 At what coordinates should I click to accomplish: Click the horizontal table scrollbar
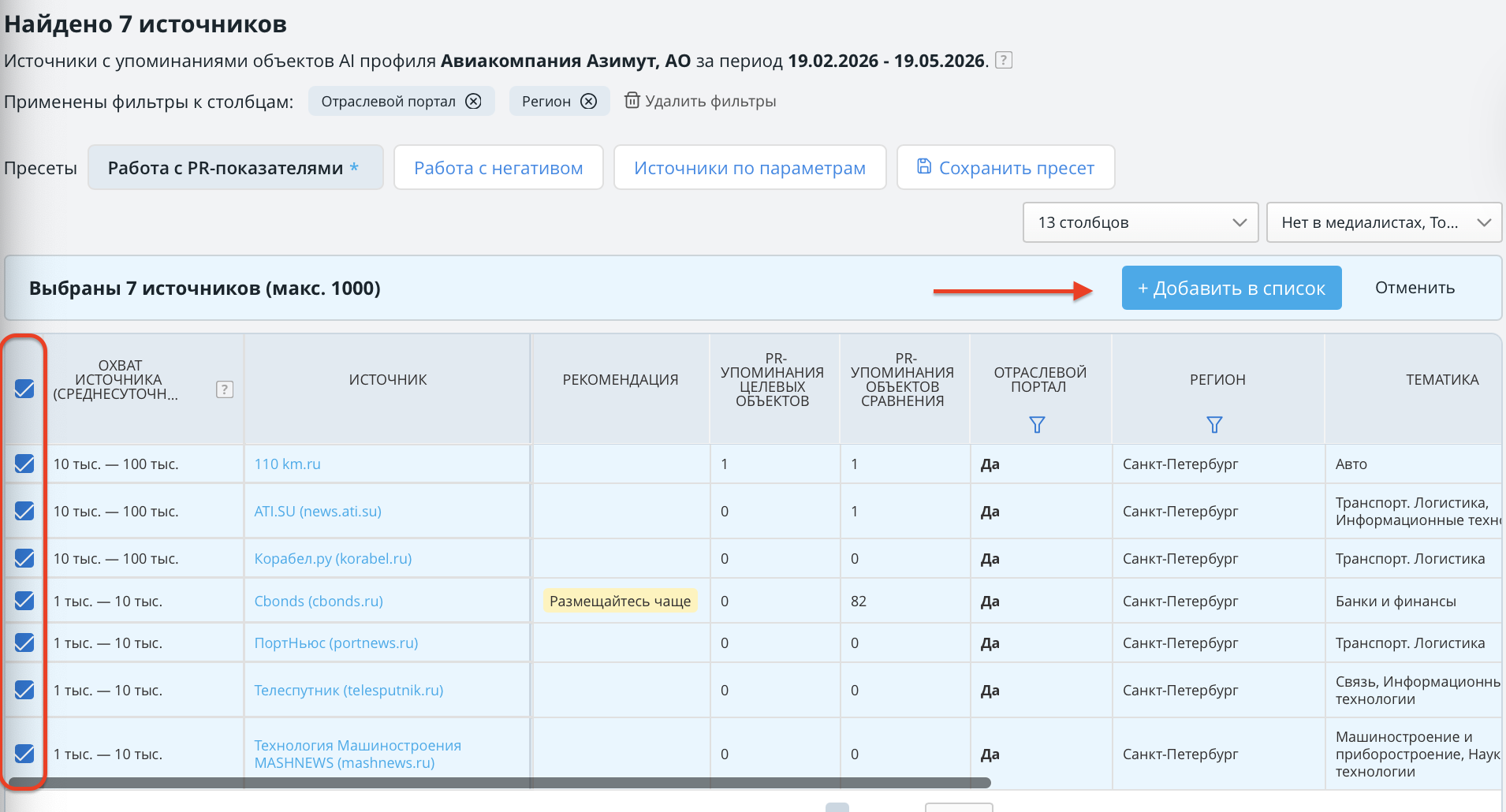click(500, 783)
